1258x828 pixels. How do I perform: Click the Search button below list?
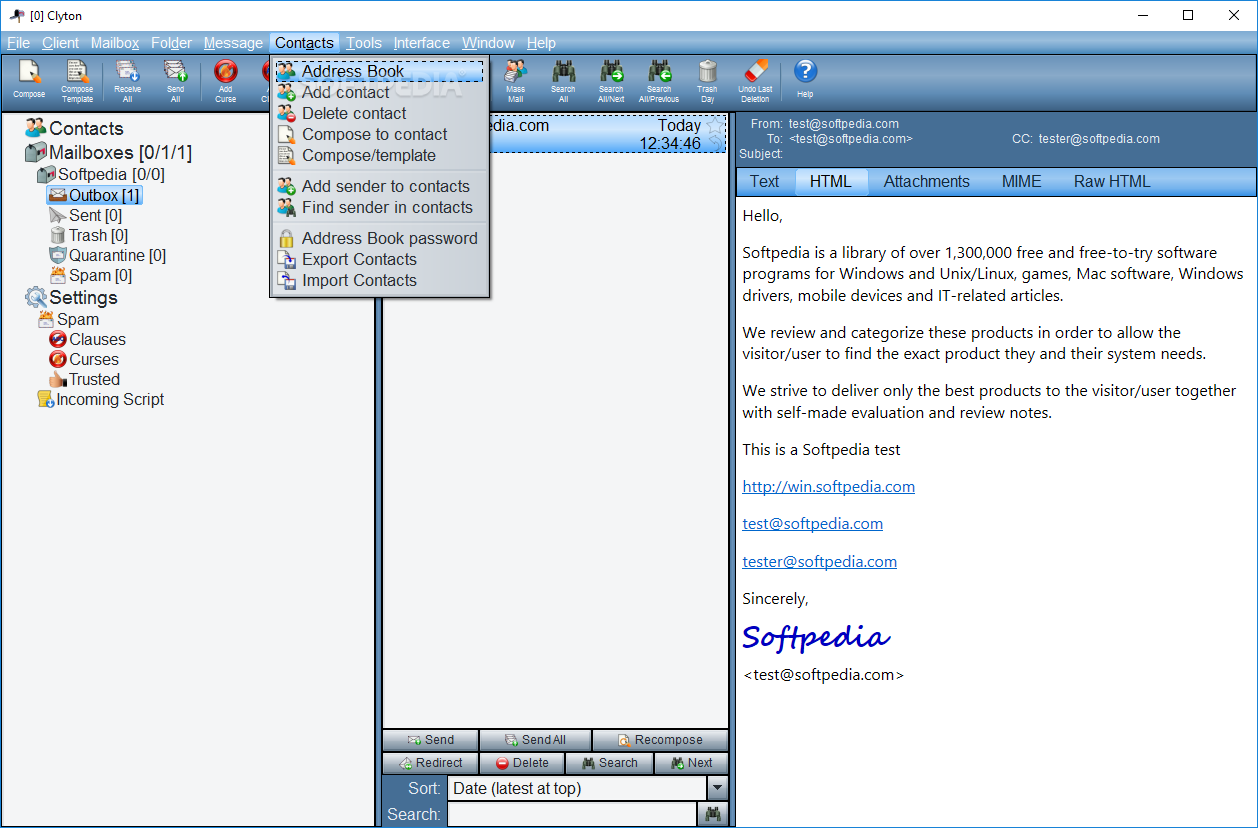point(609,763)
